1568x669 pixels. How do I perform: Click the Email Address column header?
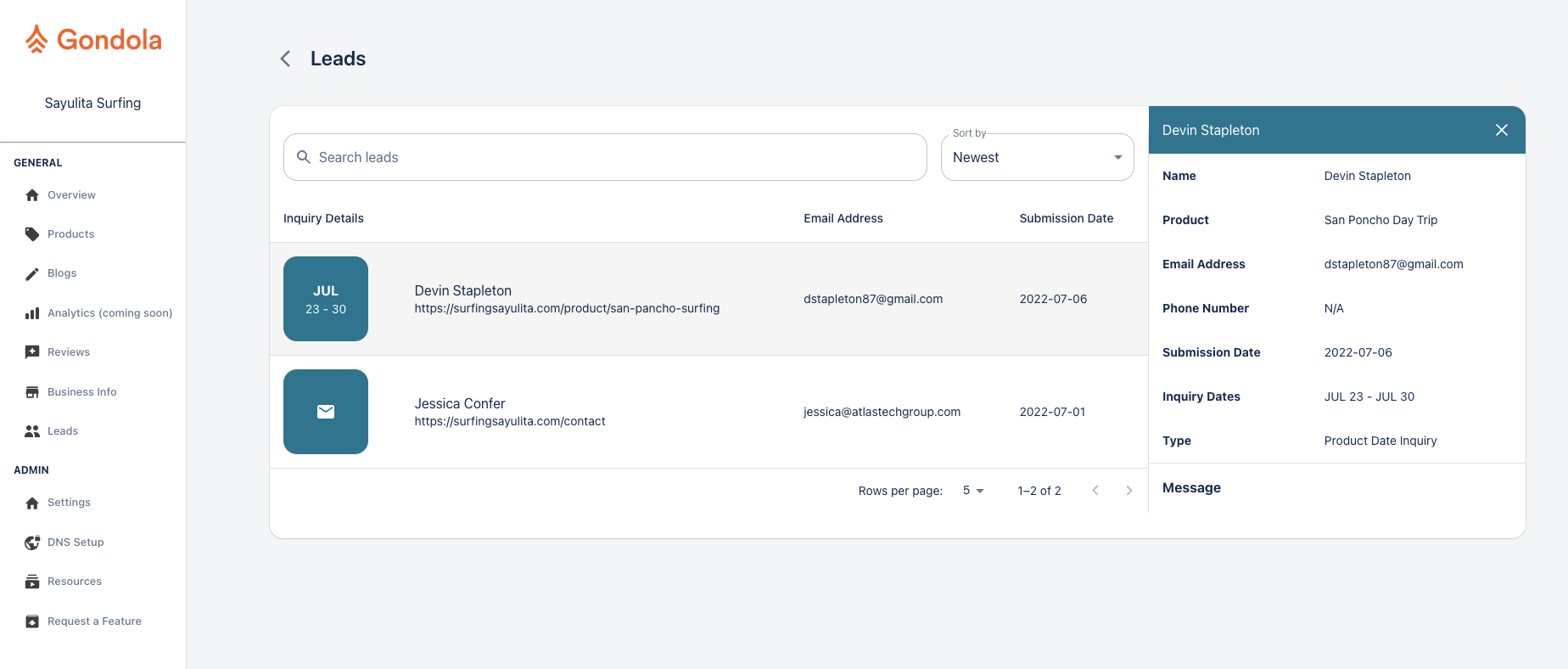point(843,218)
